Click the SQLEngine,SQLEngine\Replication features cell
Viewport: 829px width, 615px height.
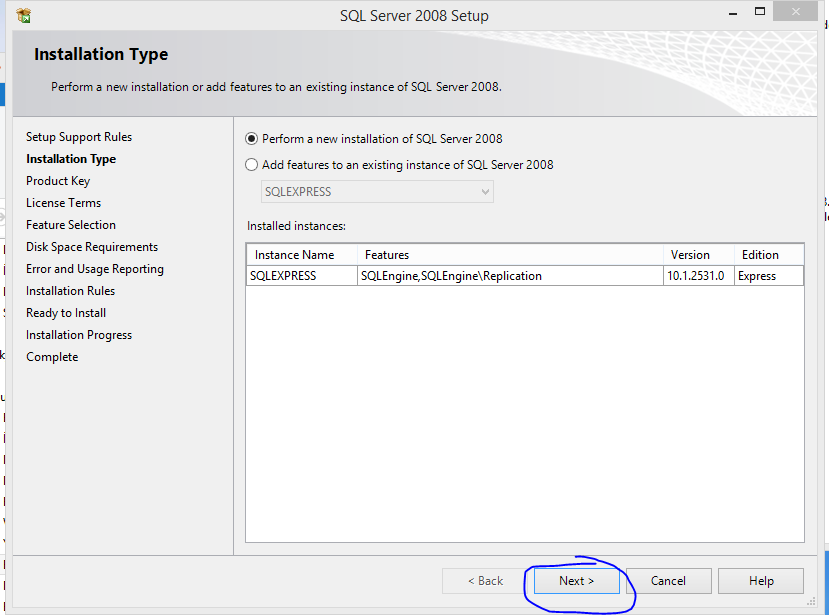coord(510,276)
